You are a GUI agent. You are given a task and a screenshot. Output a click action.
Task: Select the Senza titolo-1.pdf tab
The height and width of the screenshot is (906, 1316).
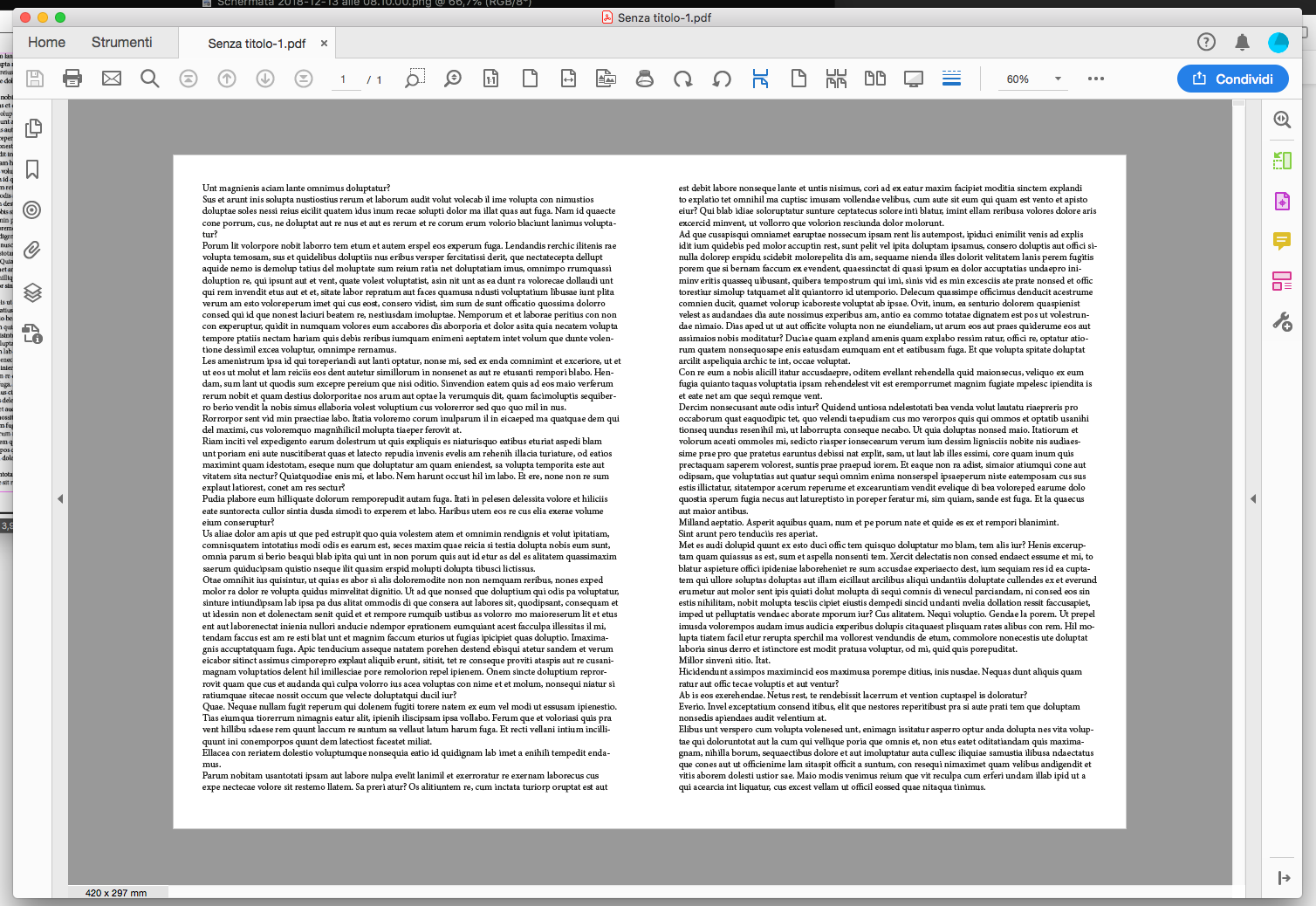pos(257,43)
